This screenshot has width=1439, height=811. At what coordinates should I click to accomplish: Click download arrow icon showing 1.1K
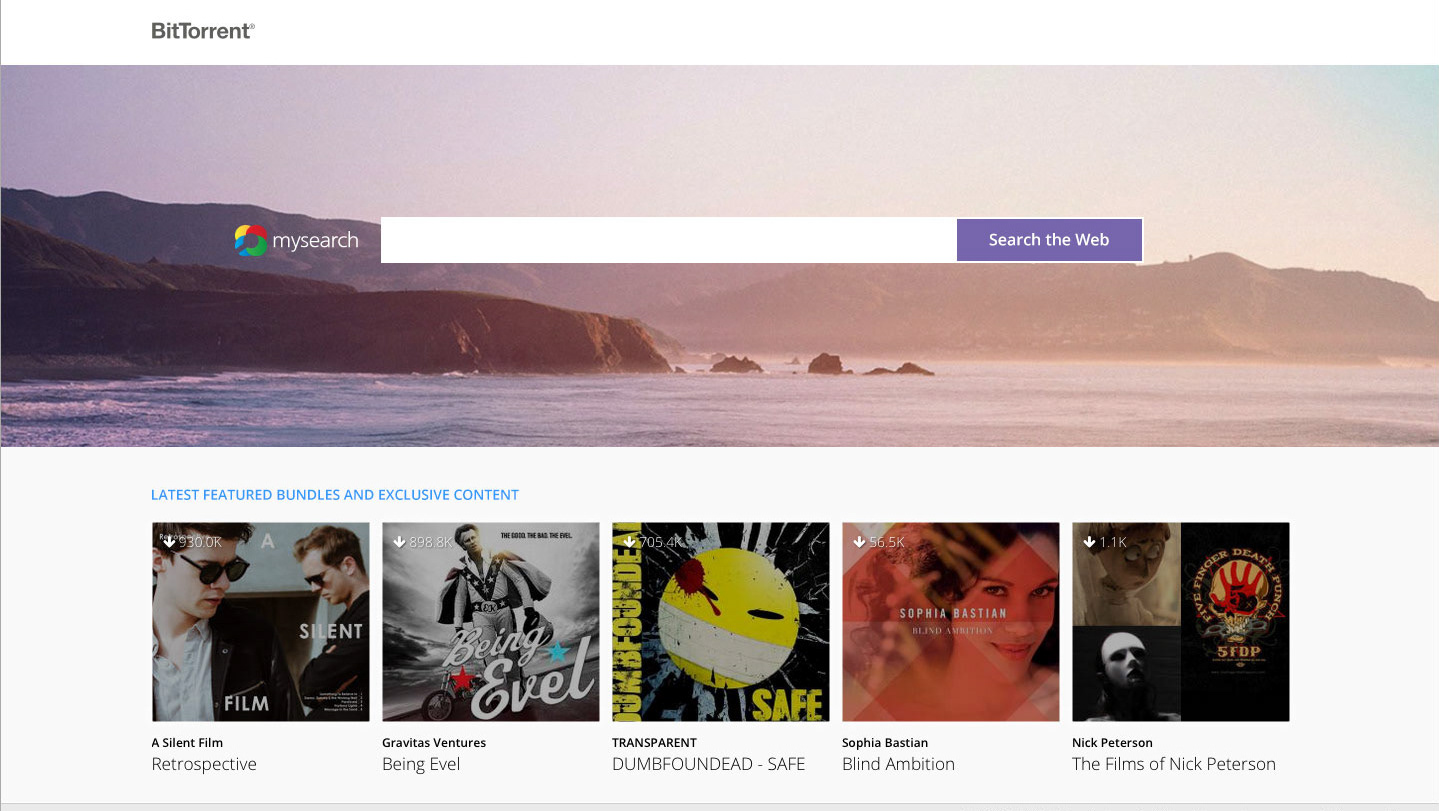click(1089, 542)
